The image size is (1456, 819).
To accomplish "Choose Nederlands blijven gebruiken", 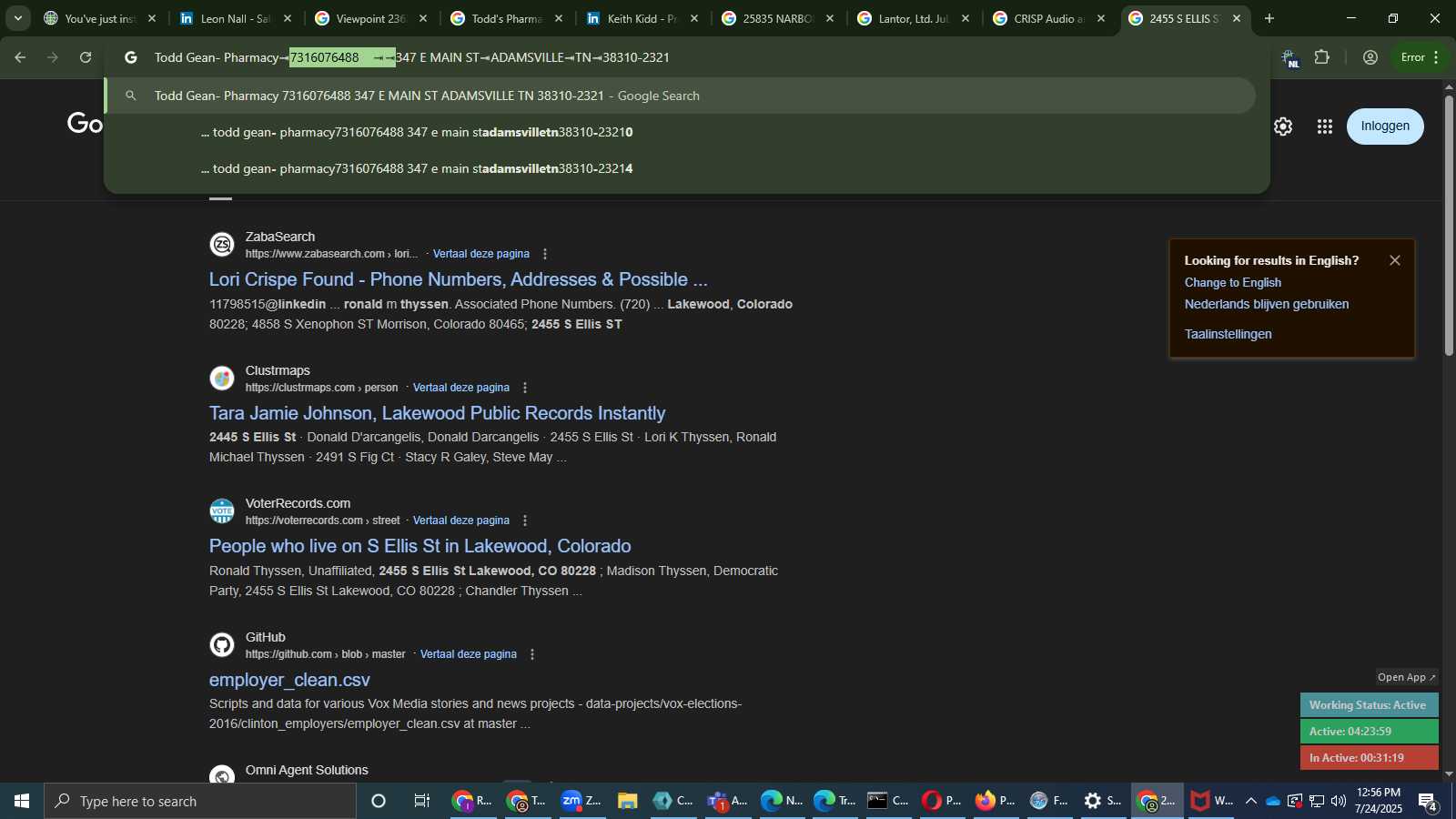I will pyautogui.click(x=1267, y=305).
